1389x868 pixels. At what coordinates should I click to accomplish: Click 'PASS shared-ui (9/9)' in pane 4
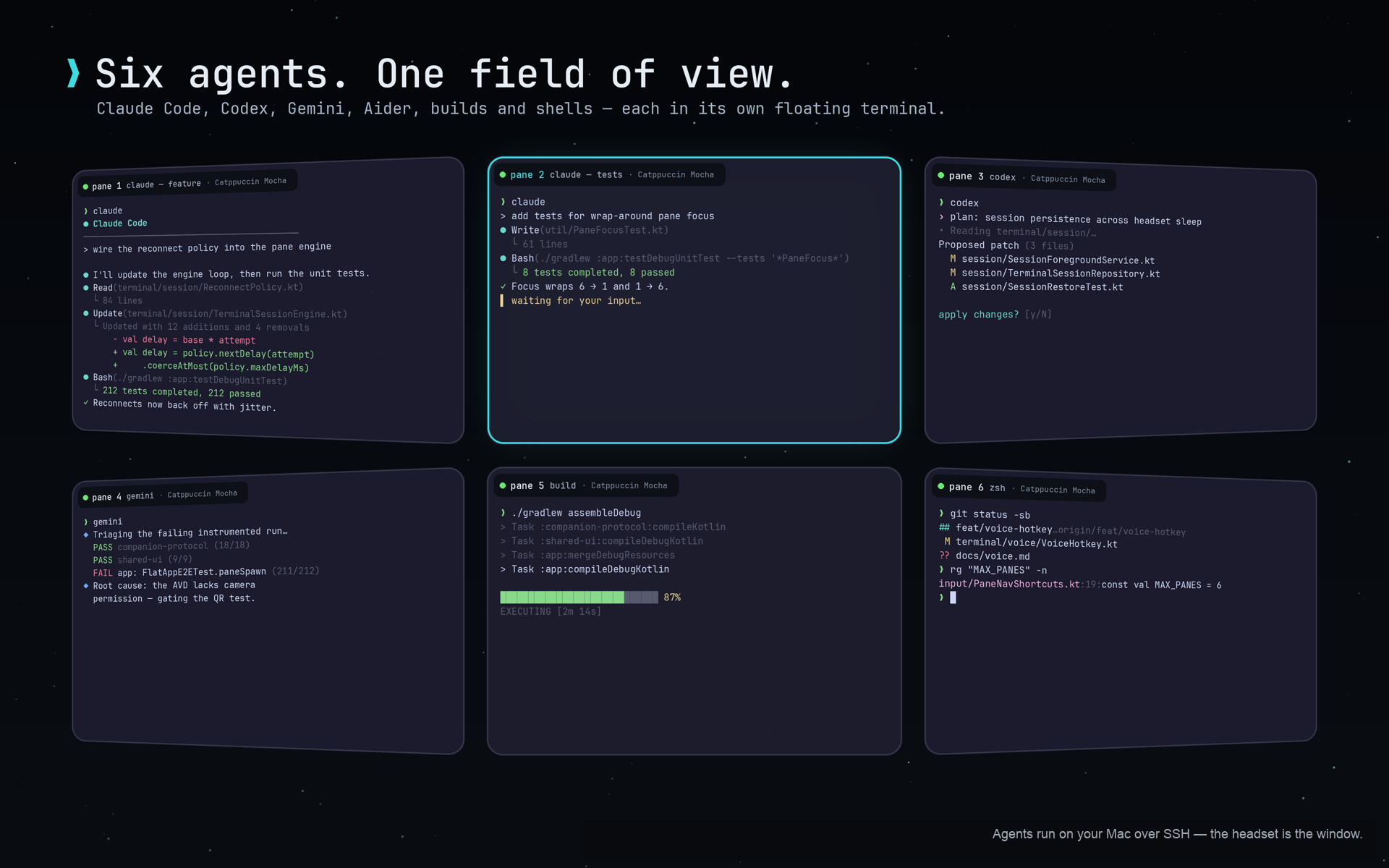pos(143,560)
